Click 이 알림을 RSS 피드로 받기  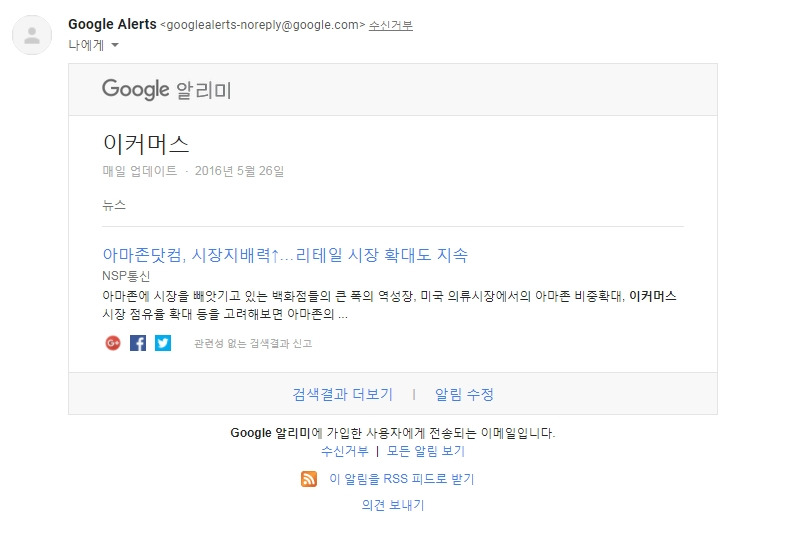[402, 479]
